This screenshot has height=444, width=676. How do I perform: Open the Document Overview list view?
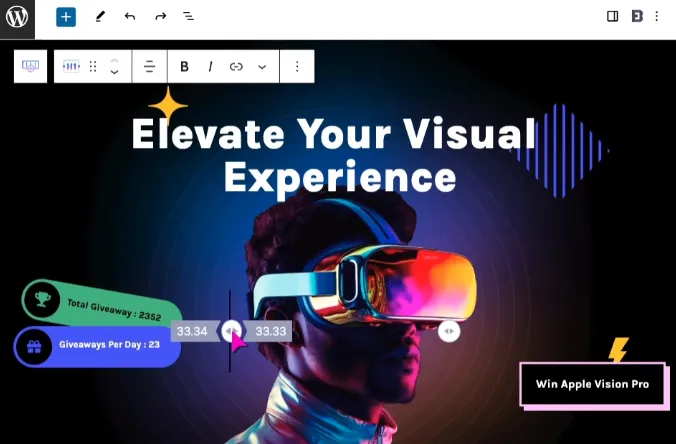point(188,17)
